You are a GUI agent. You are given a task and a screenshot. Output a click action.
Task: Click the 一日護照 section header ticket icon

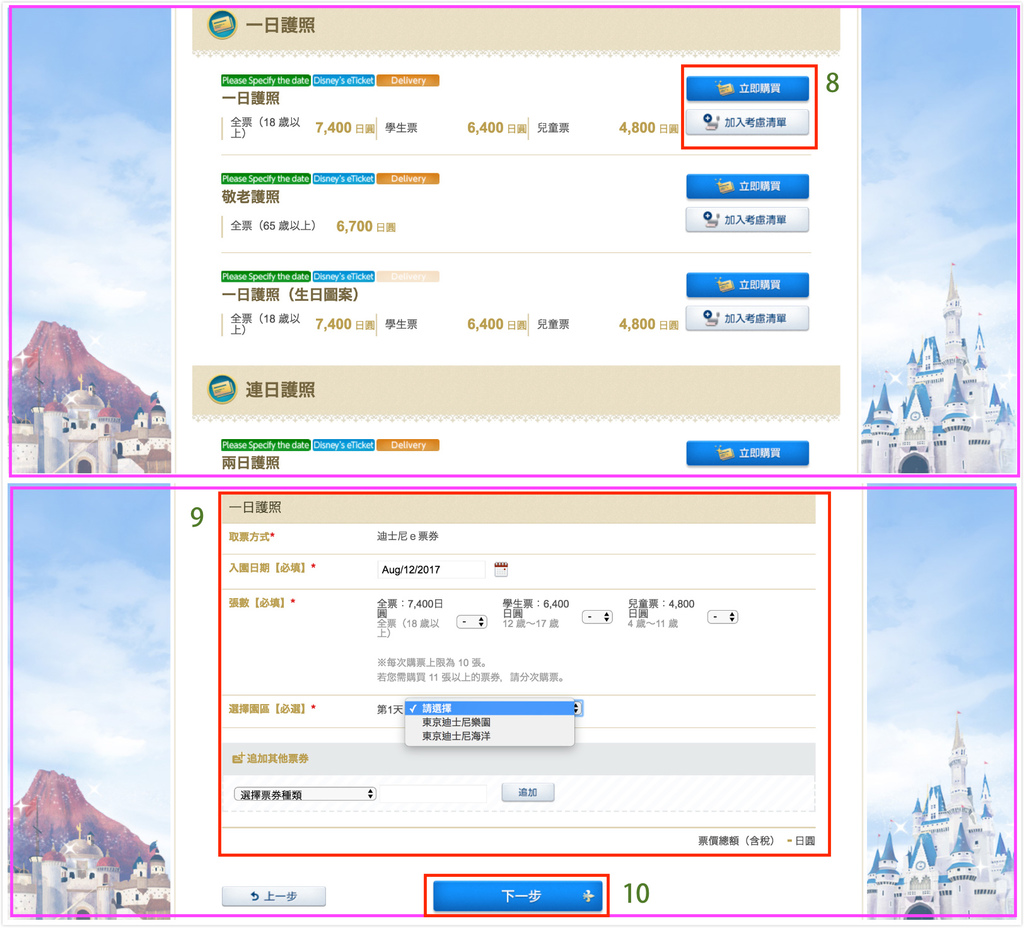[x=222, y=25]
